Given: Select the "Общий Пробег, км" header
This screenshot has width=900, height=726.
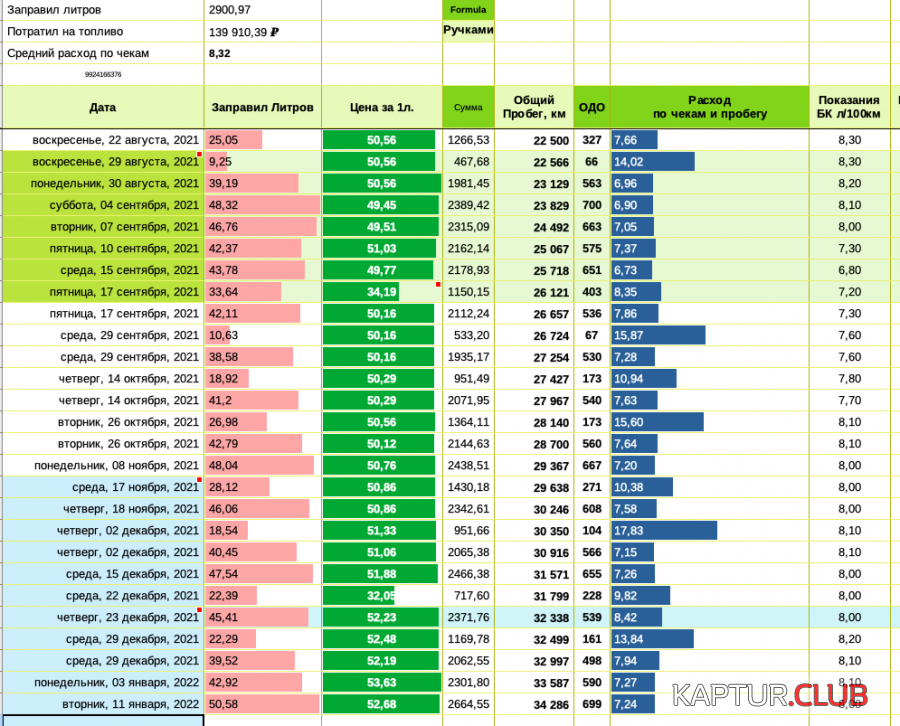Looking at the screenshot, I should point(534,107).
